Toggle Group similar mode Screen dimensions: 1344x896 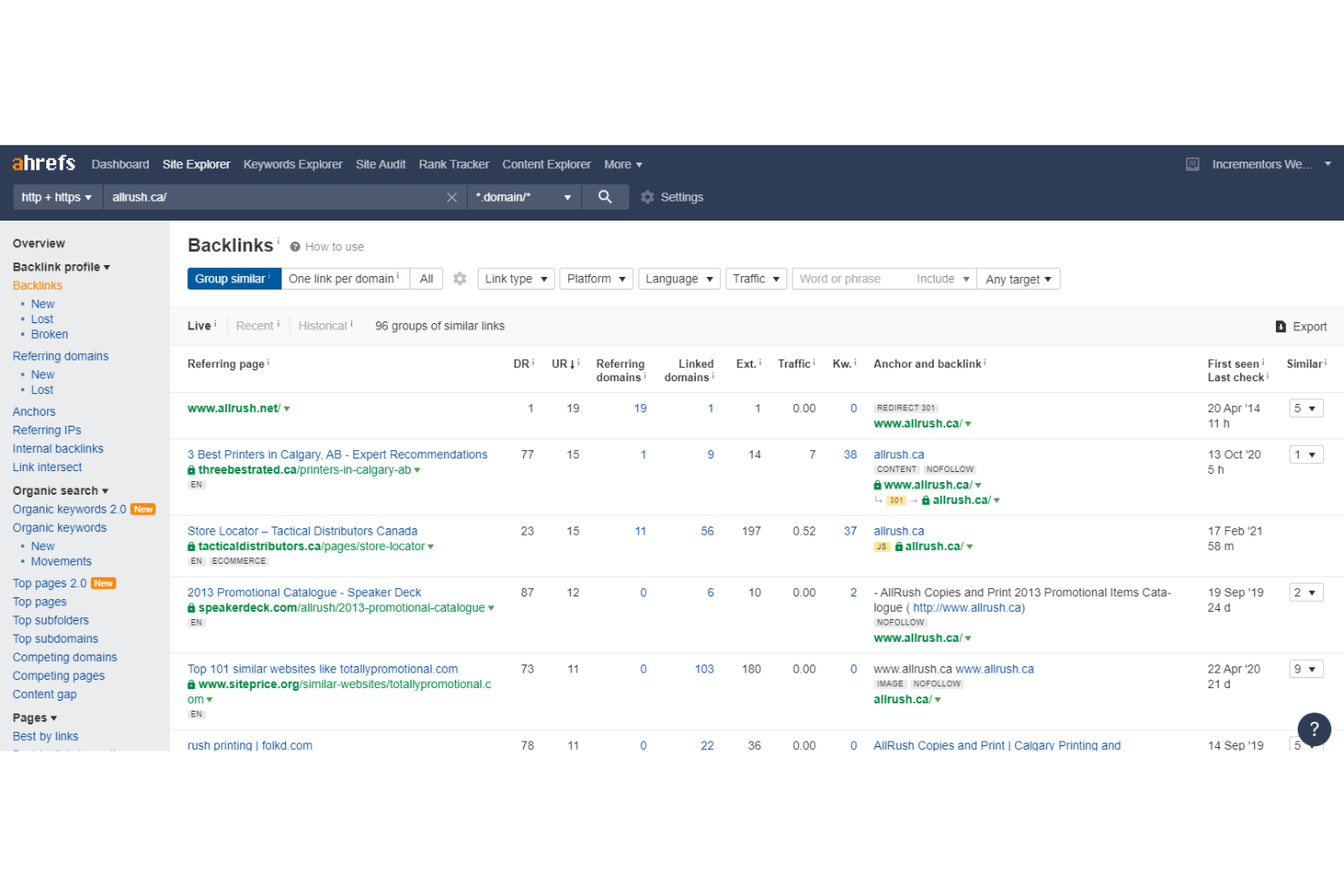point(234,279)
